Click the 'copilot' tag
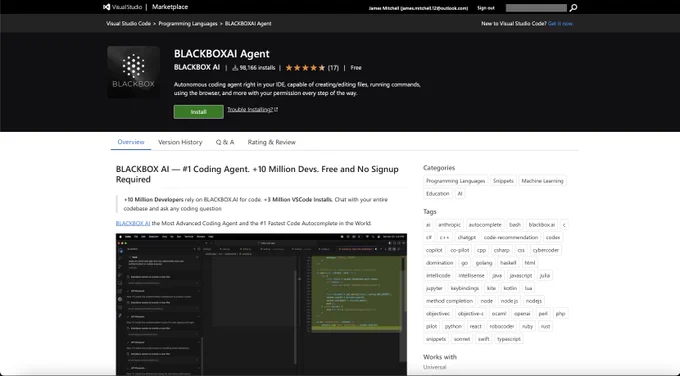The height and width of the screenshot is (376, 680). coord(434,250)
